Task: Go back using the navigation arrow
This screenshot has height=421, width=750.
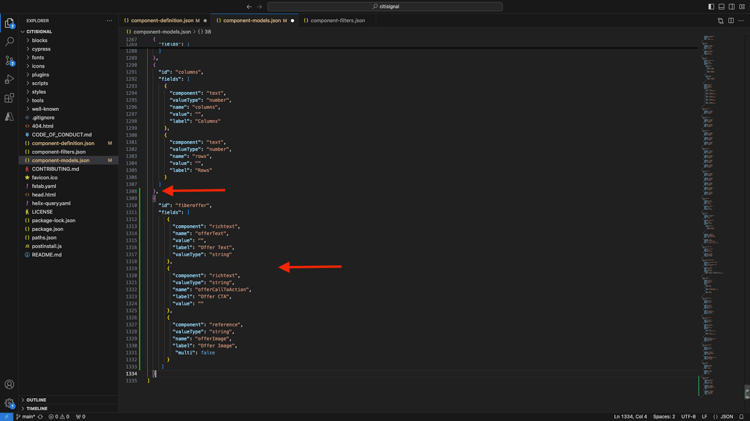Action: (249, 7)
